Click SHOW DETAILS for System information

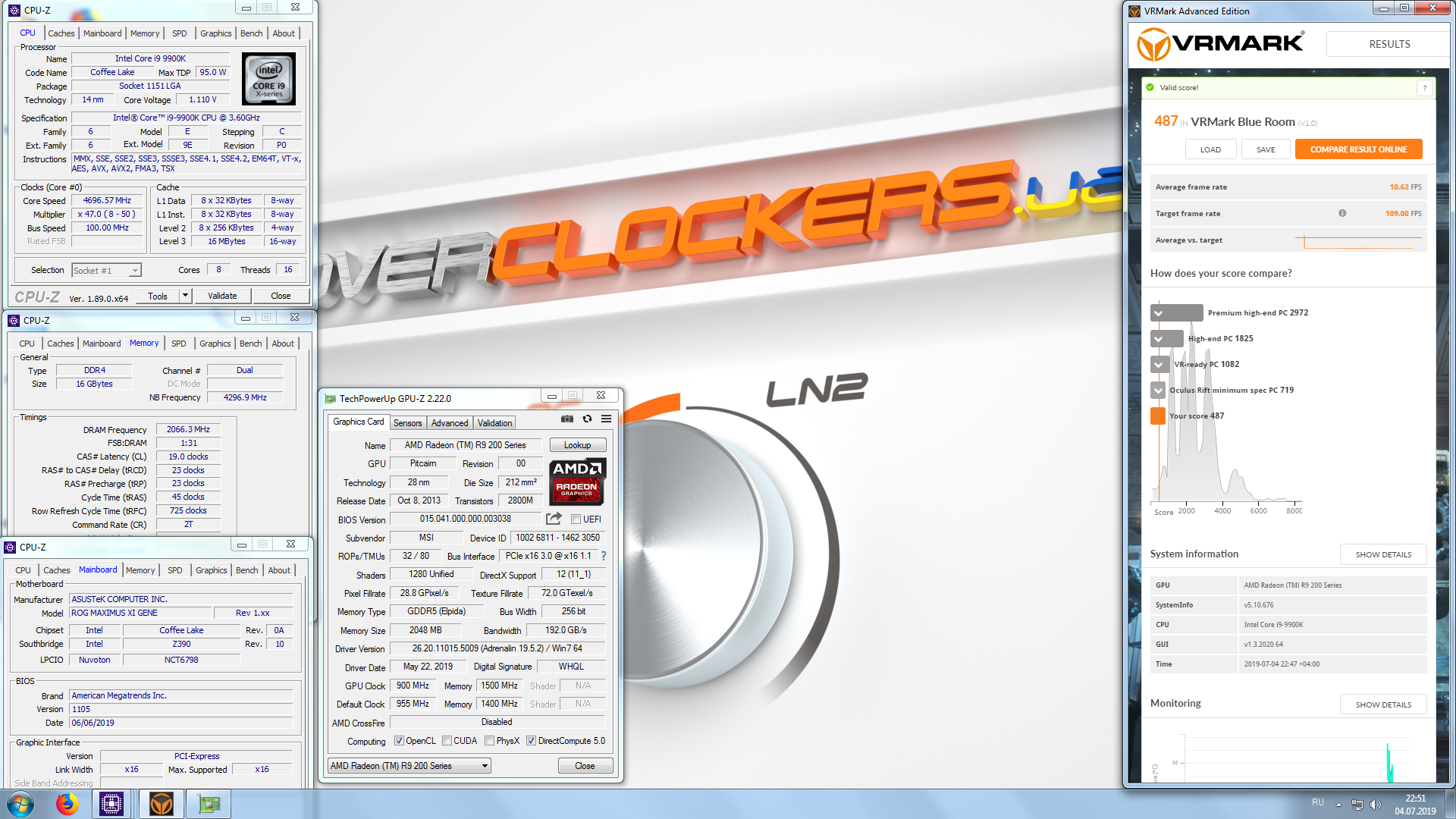click(x=1383, y=554)
